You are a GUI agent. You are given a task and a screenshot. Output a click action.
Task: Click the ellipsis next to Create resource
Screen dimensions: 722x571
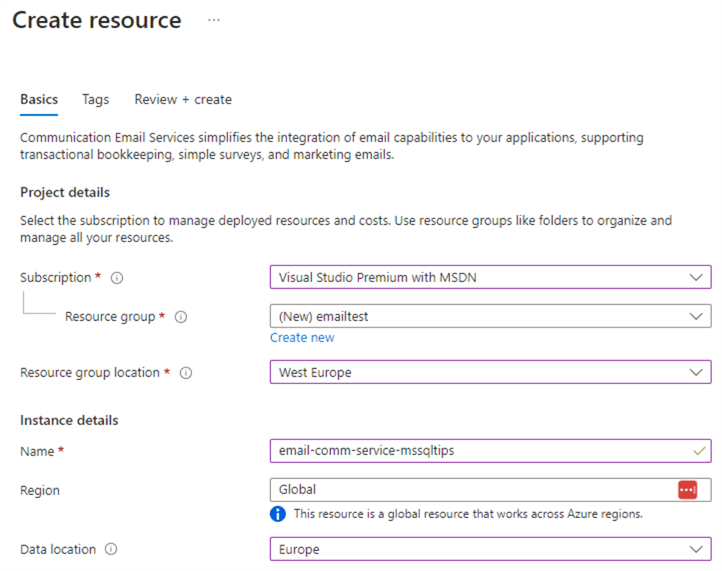click(214, 20)
